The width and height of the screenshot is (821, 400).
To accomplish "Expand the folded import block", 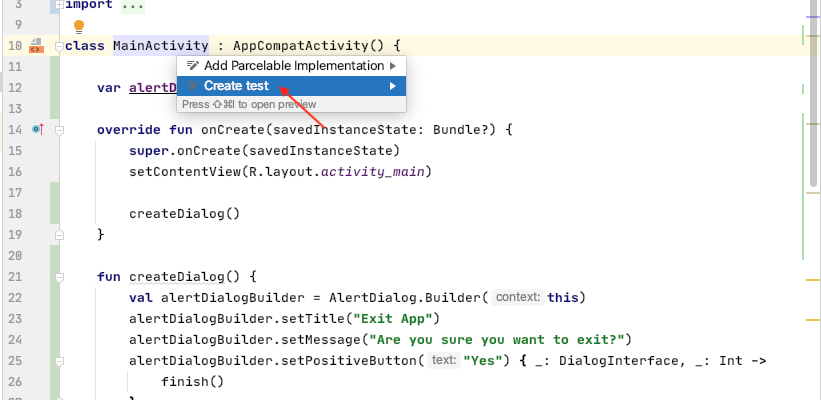I will tap(59, 5).
